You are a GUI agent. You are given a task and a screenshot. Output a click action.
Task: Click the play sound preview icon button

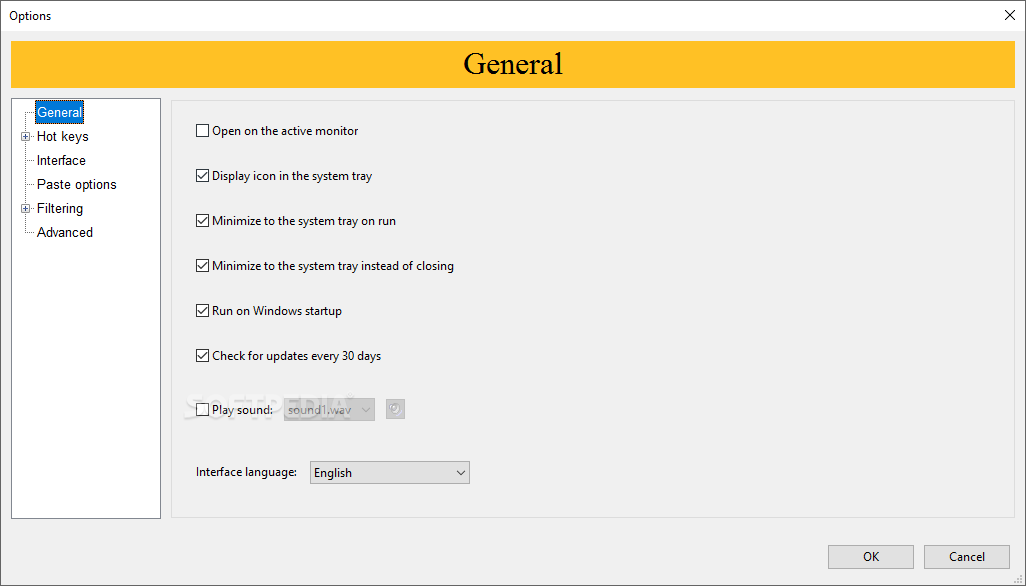(x=395, y=409)
